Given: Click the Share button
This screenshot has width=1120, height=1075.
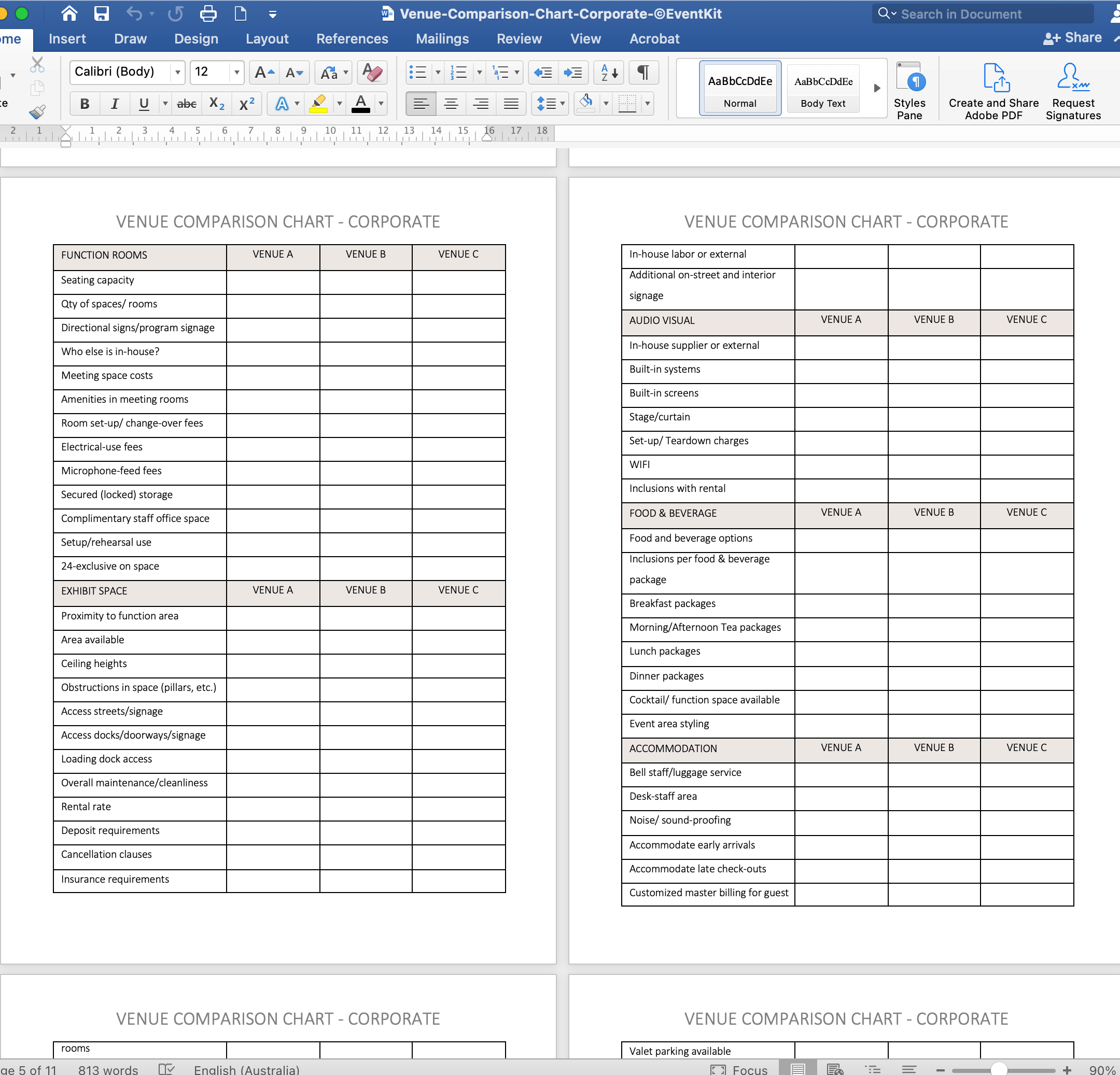Looking at the screenshot, I should click(x=1079, y=38).
